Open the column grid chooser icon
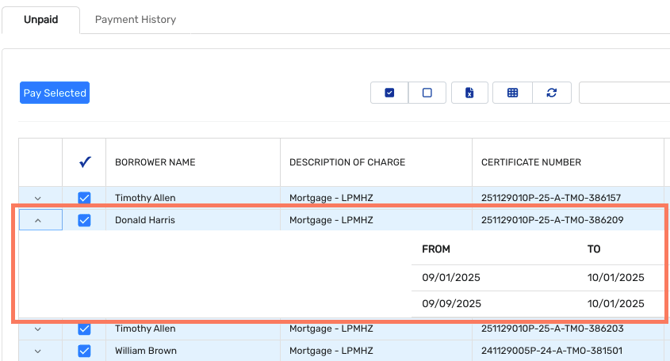Screen dimensions: 670x361 (x=512, y=93)
